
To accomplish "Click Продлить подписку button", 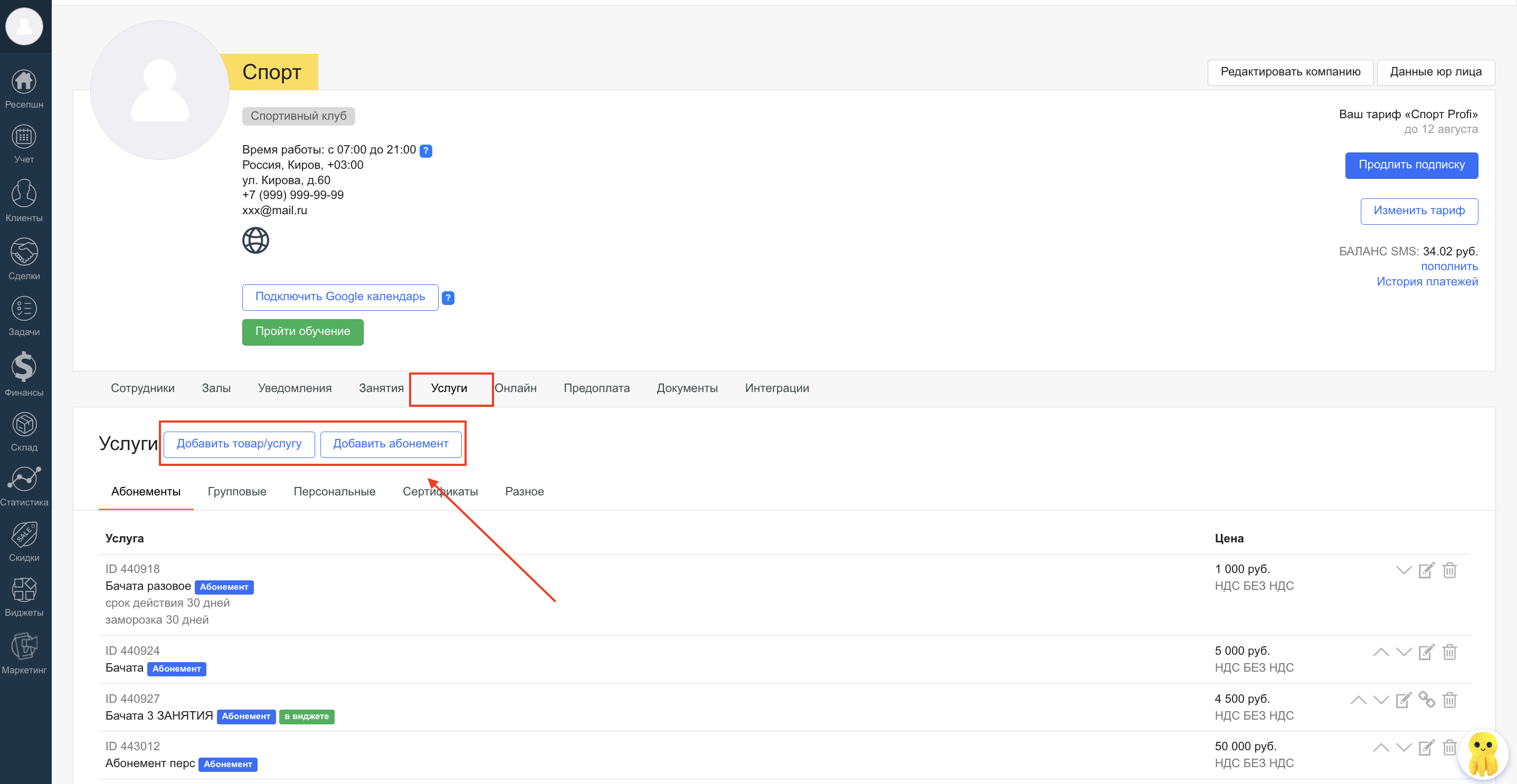I will click(1411, 165).
